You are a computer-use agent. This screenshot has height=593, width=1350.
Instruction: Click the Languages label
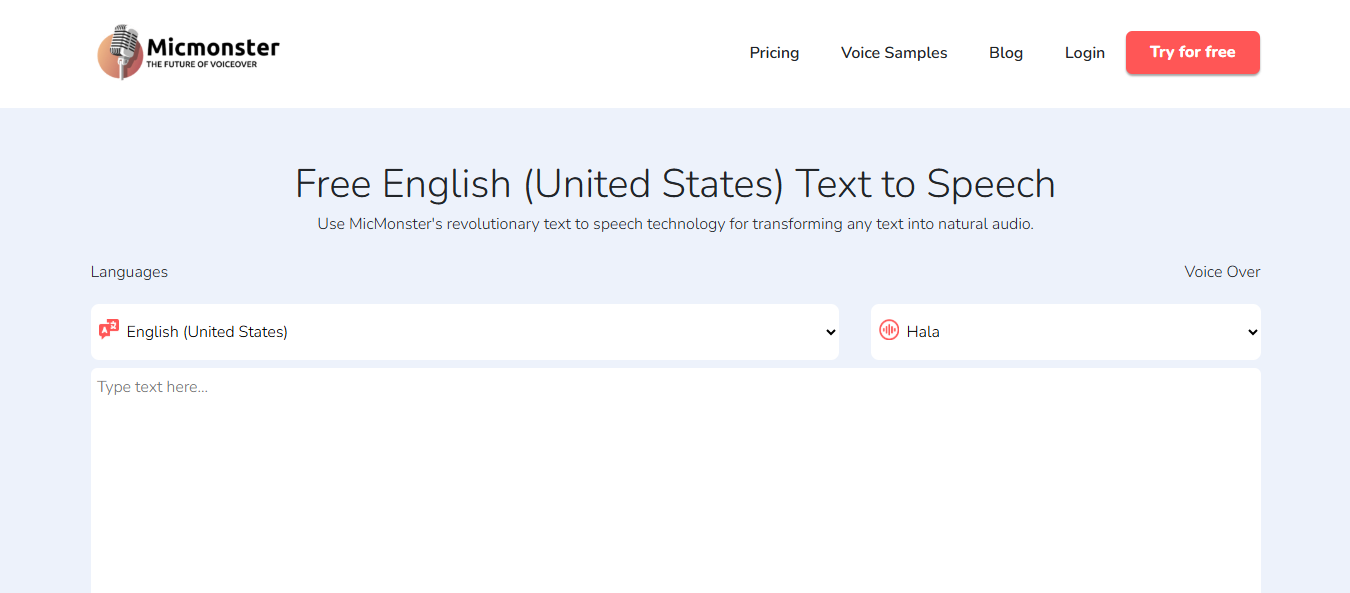(129, 272)
